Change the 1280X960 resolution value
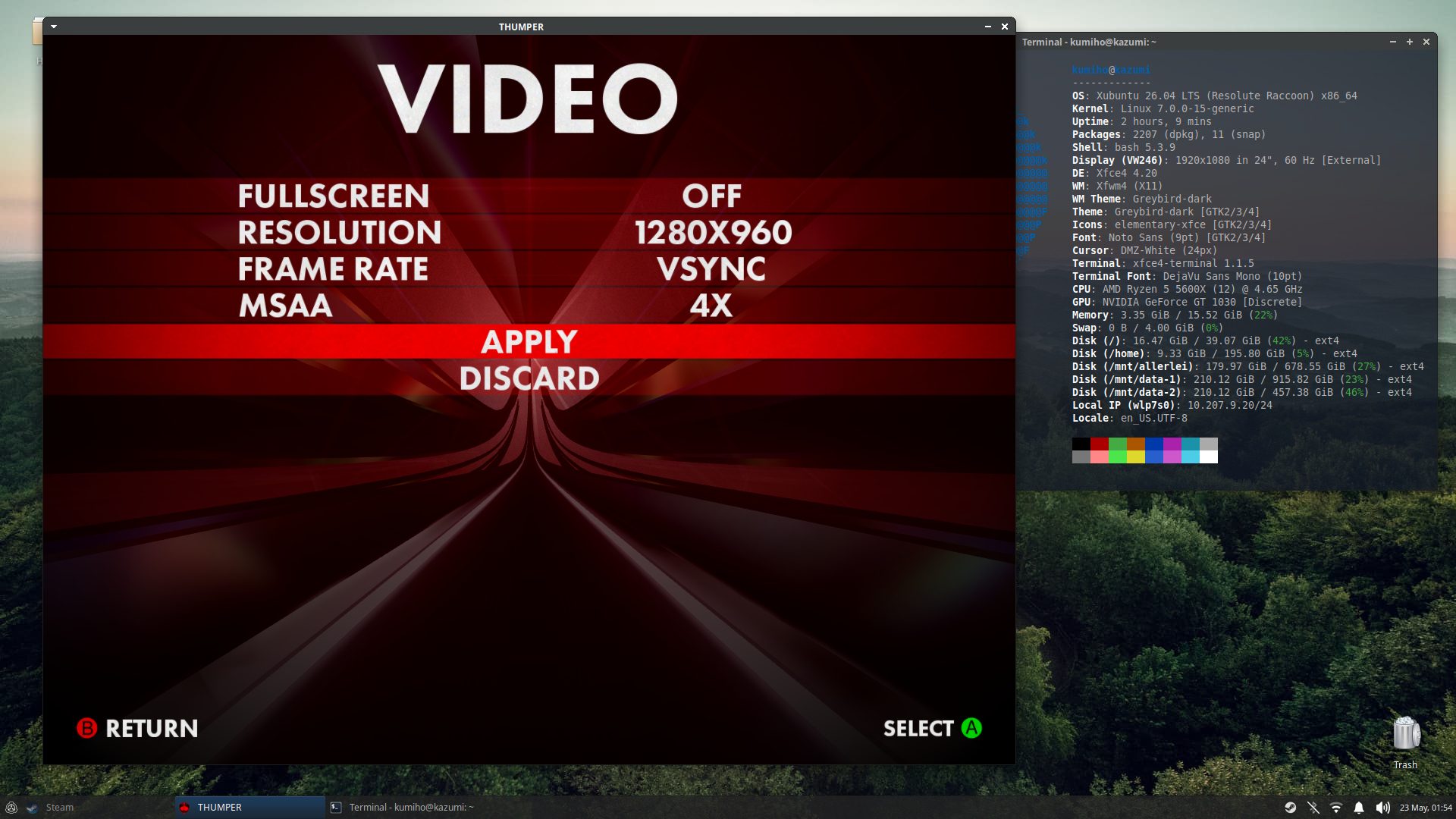 point(713,232)
